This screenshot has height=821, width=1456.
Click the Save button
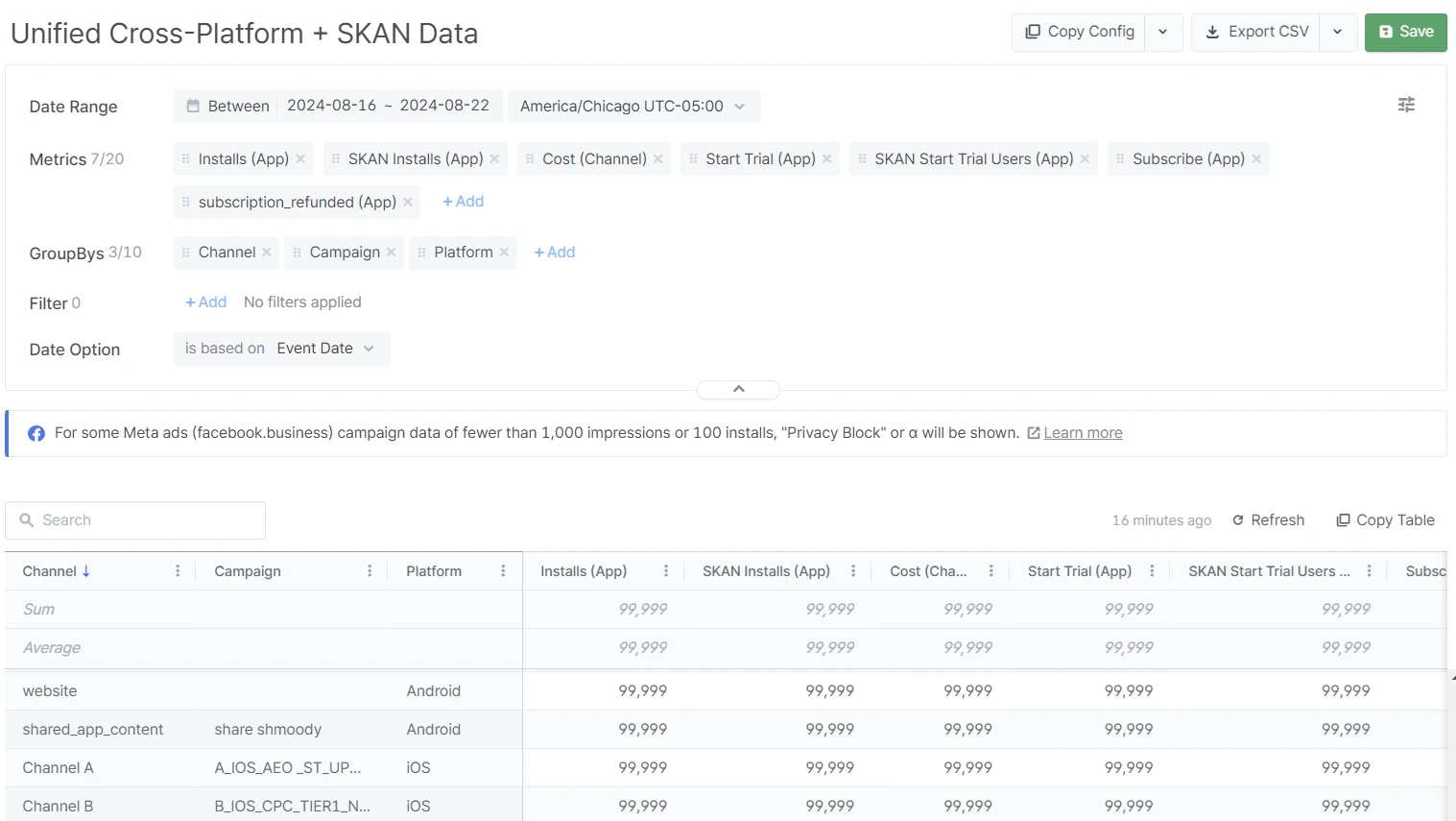pyautogui.click(x=1405, y=32)
